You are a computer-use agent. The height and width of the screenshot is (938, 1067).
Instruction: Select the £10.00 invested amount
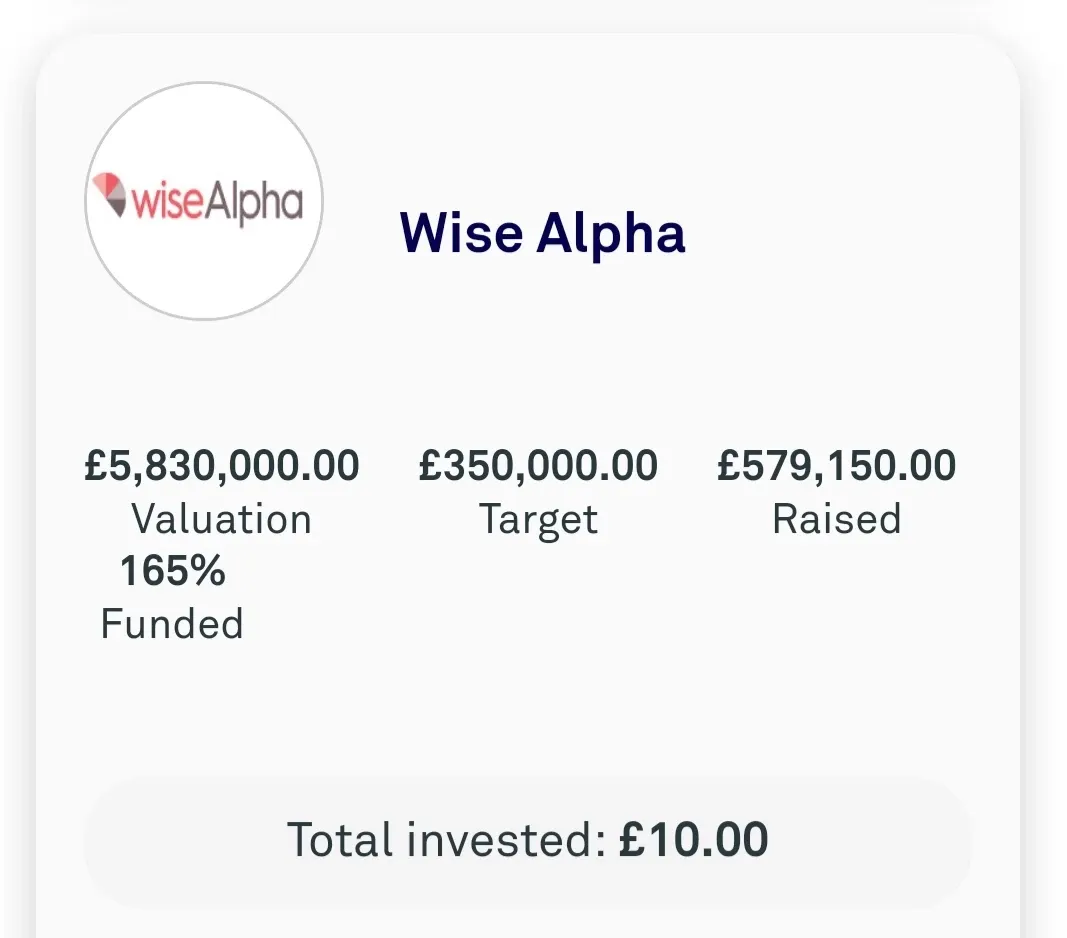(693, 839)
